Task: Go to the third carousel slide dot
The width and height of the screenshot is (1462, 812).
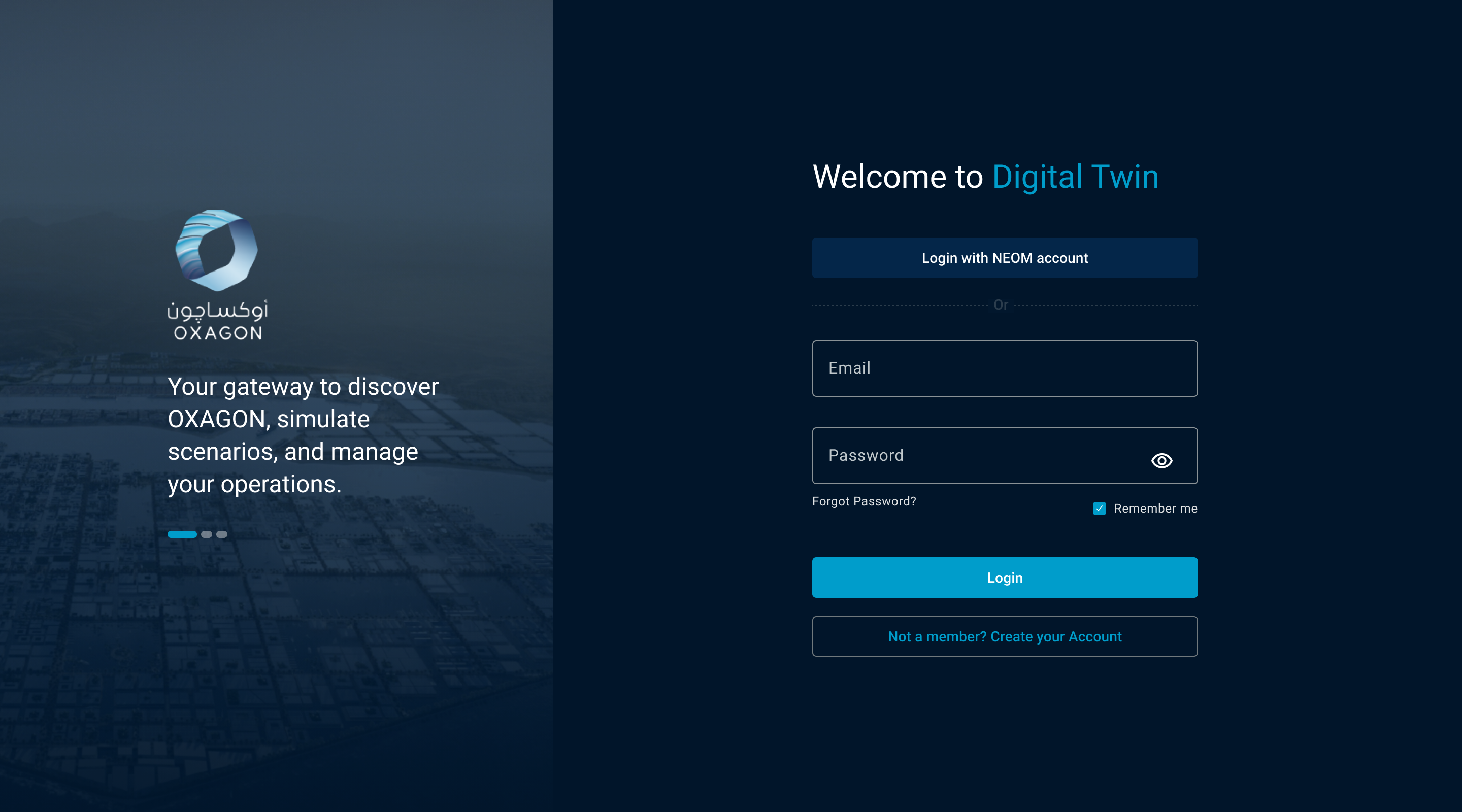Action: (222, 534)
